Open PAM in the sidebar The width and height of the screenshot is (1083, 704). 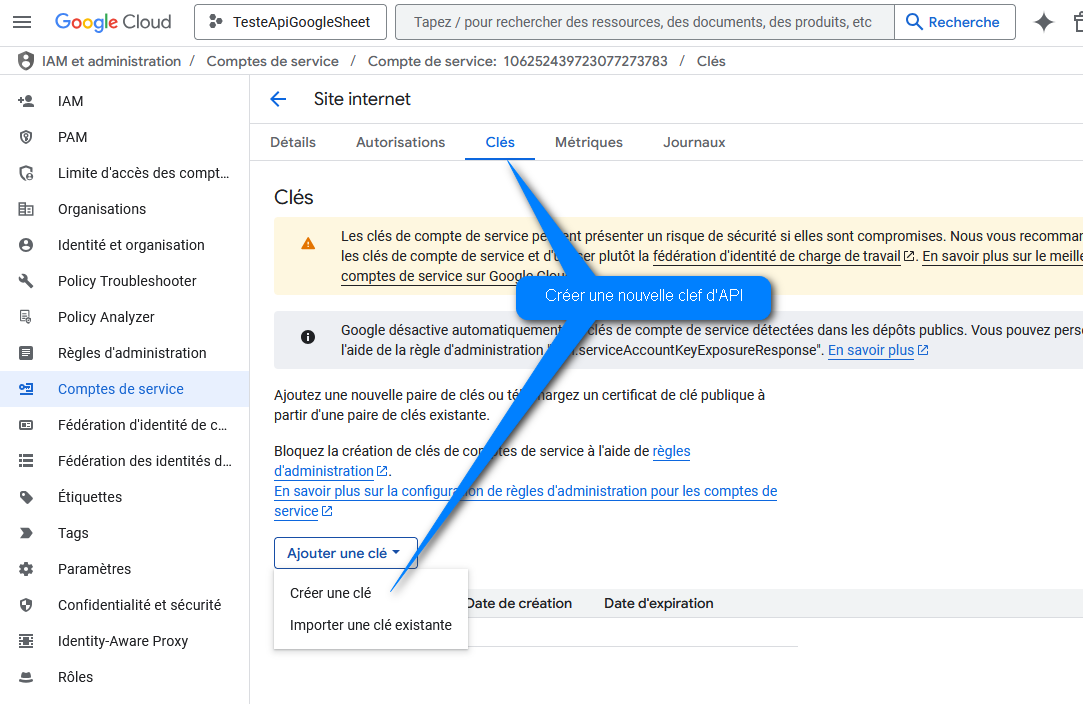coord(124,137)
